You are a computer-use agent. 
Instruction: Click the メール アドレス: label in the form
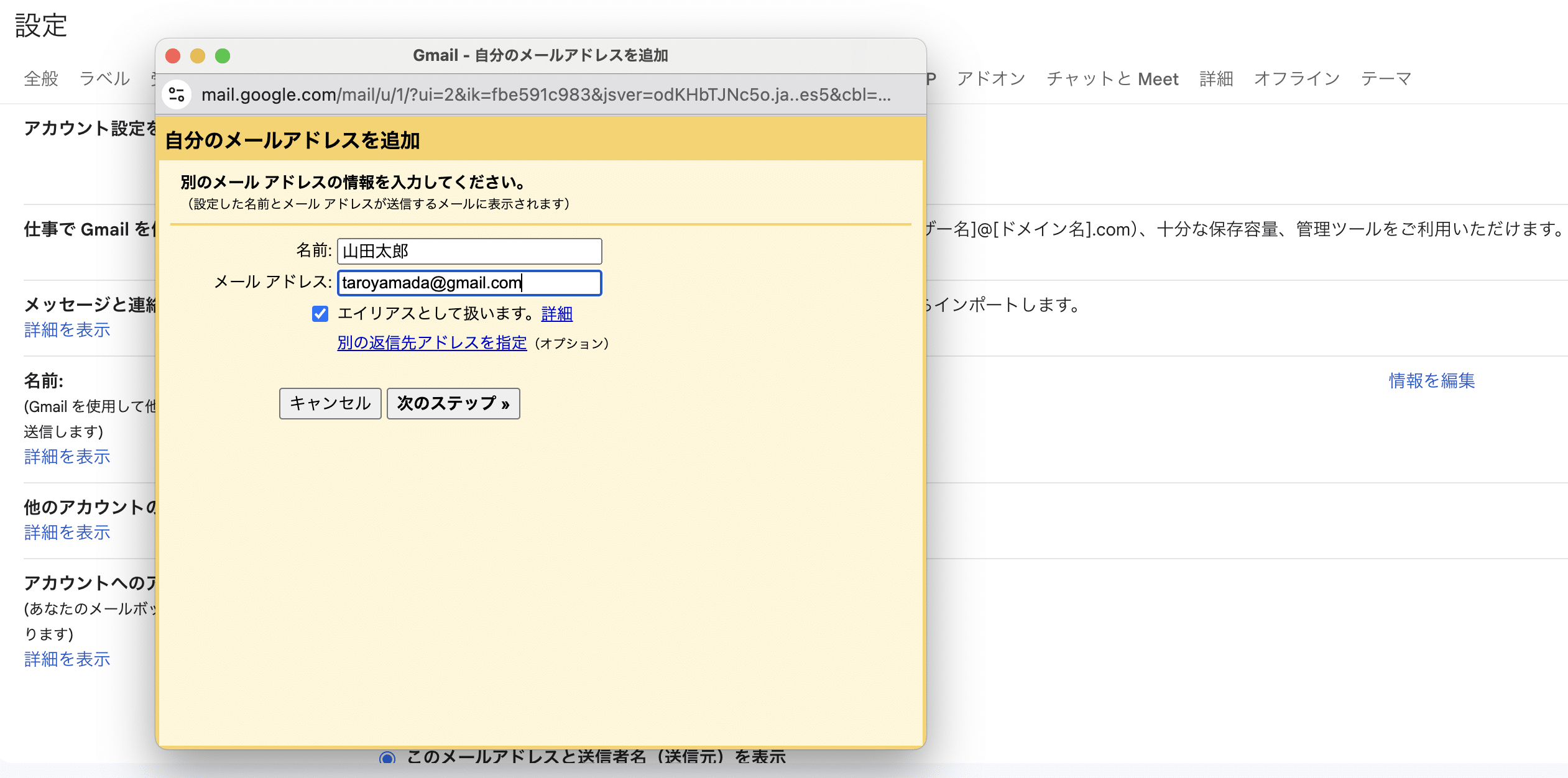273,282
